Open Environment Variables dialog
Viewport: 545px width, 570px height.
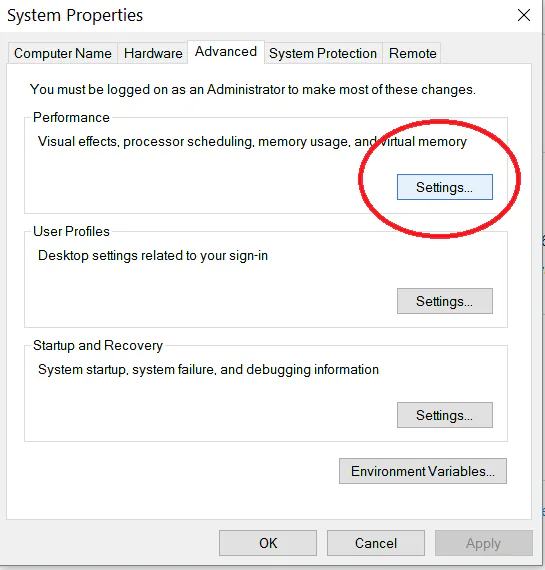[423, 471]
